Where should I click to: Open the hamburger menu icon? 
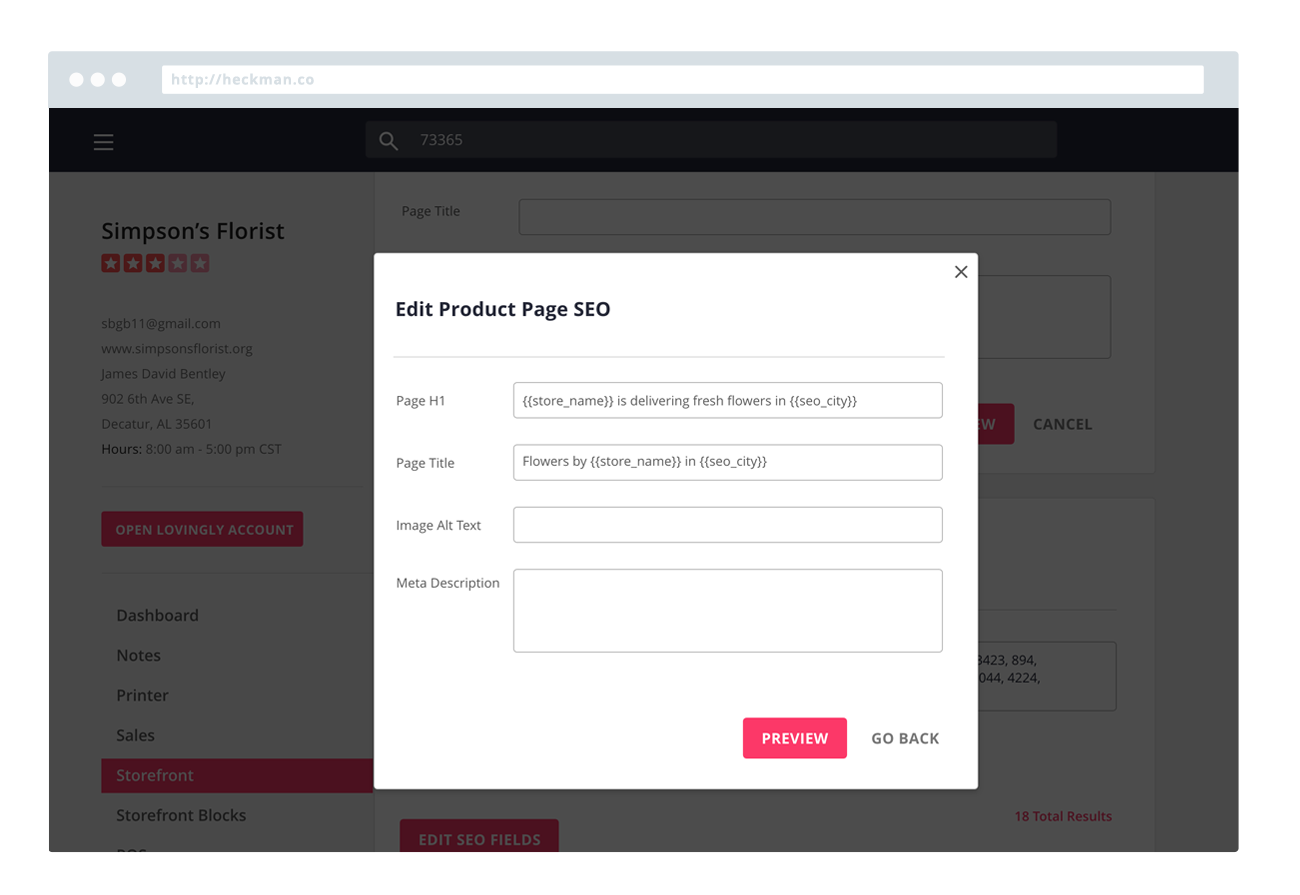pyautogui.click(x=104, y=142)
